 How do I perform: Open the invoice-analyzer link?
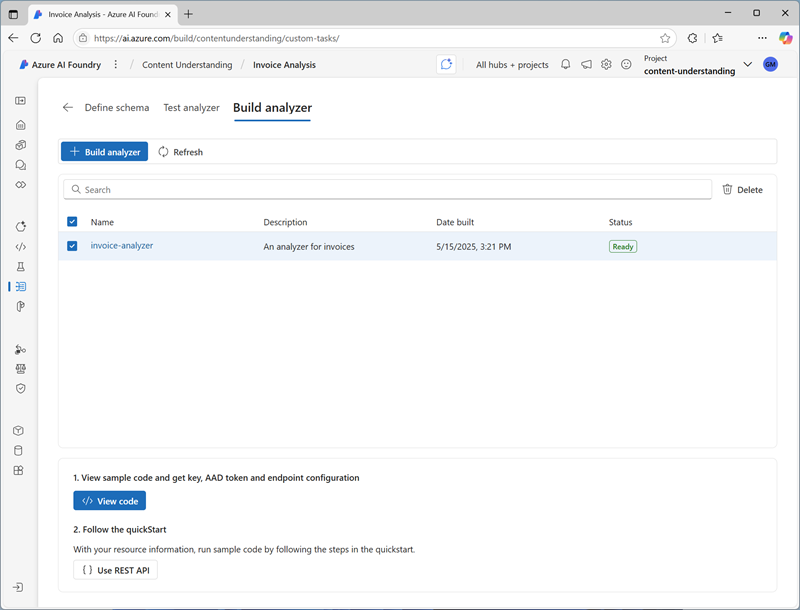[x=122, y=245]
